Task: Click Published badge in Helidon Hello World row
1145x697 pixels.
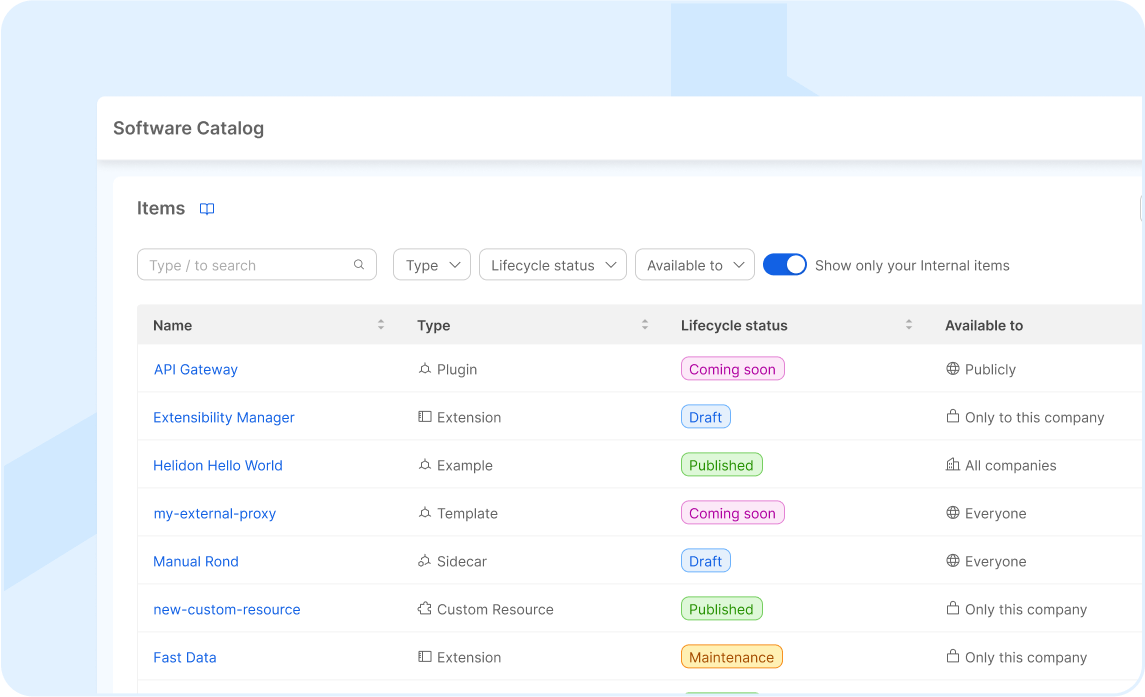Action: point(721,465)
